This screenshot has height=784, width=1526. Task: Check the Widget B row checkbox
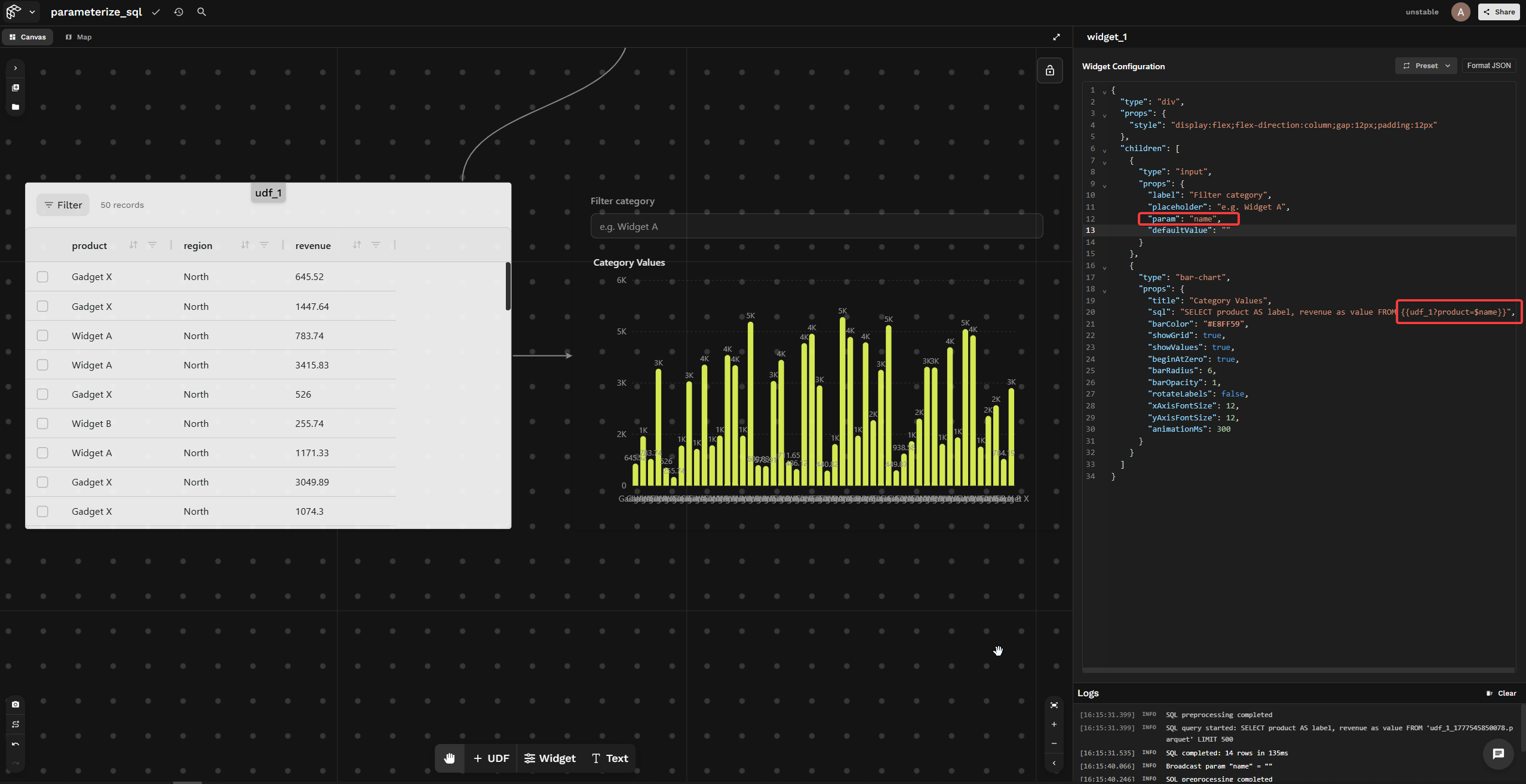(x=42, y=423)
